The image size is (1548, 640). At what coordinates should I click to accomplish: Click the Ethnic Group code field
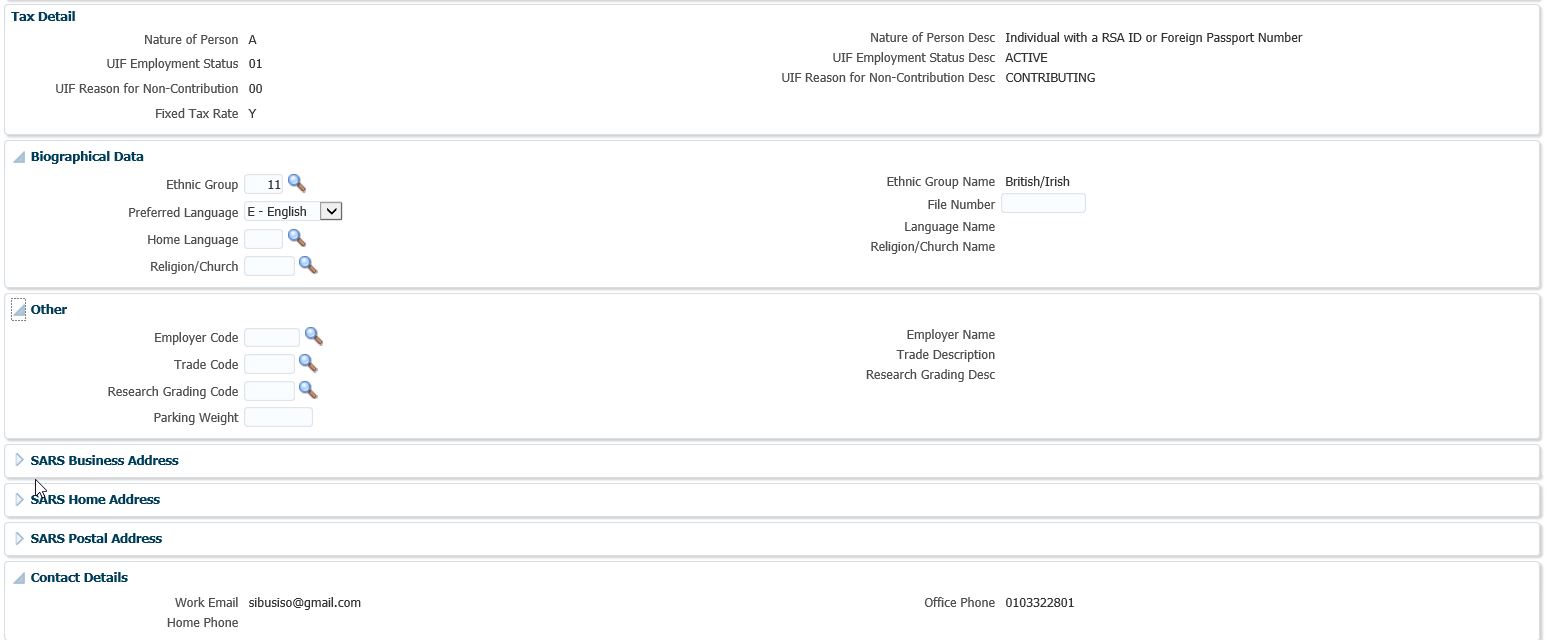pyautogui.click(x=264, y=184)
